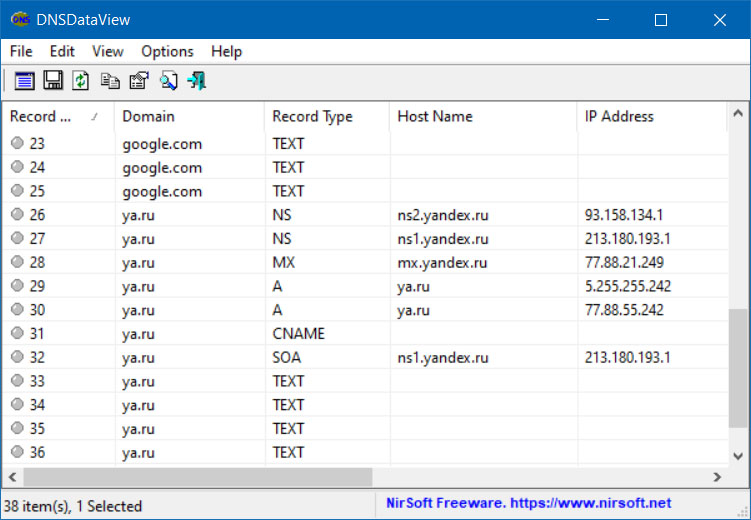Click NS record type in row 26
Image resolution: width=751 pixels, height=520 pixels.
[x=282, y=215]
